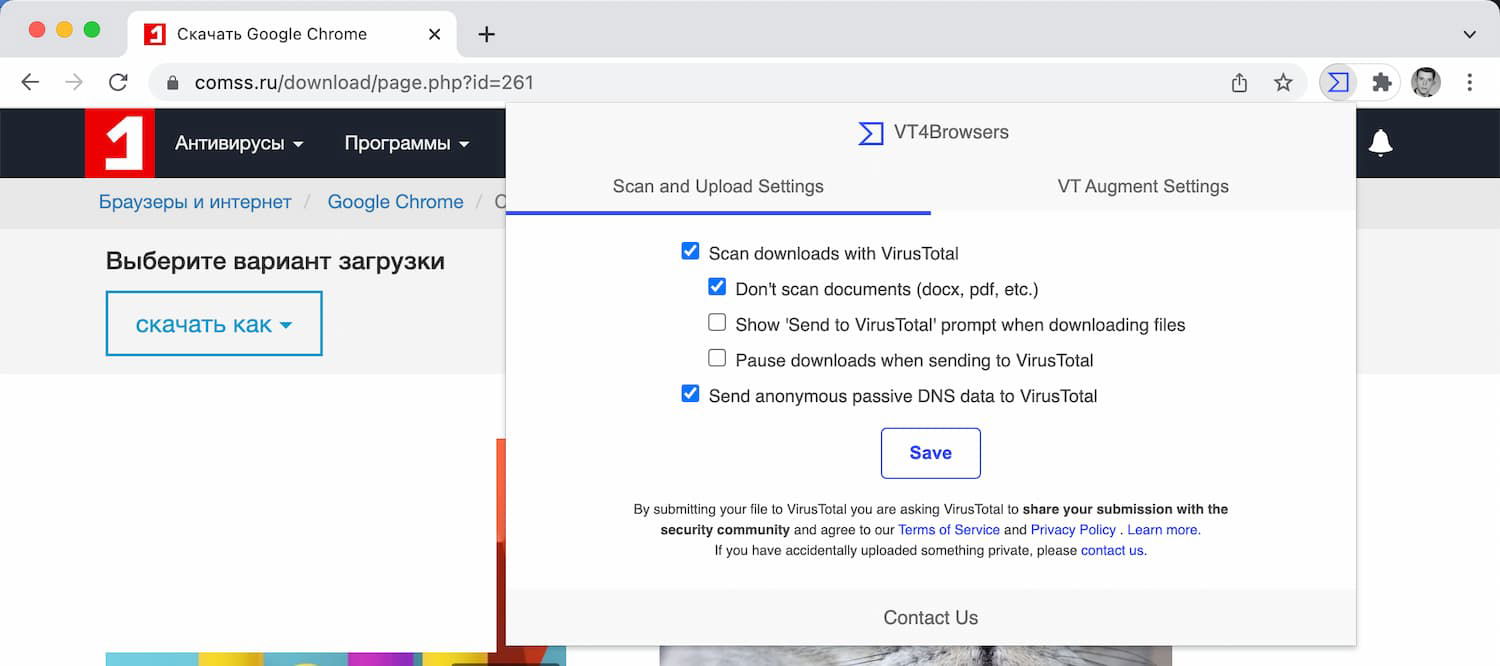
Task: Switch to Scan and Upload Settings tab
Action: pos(718,187)
